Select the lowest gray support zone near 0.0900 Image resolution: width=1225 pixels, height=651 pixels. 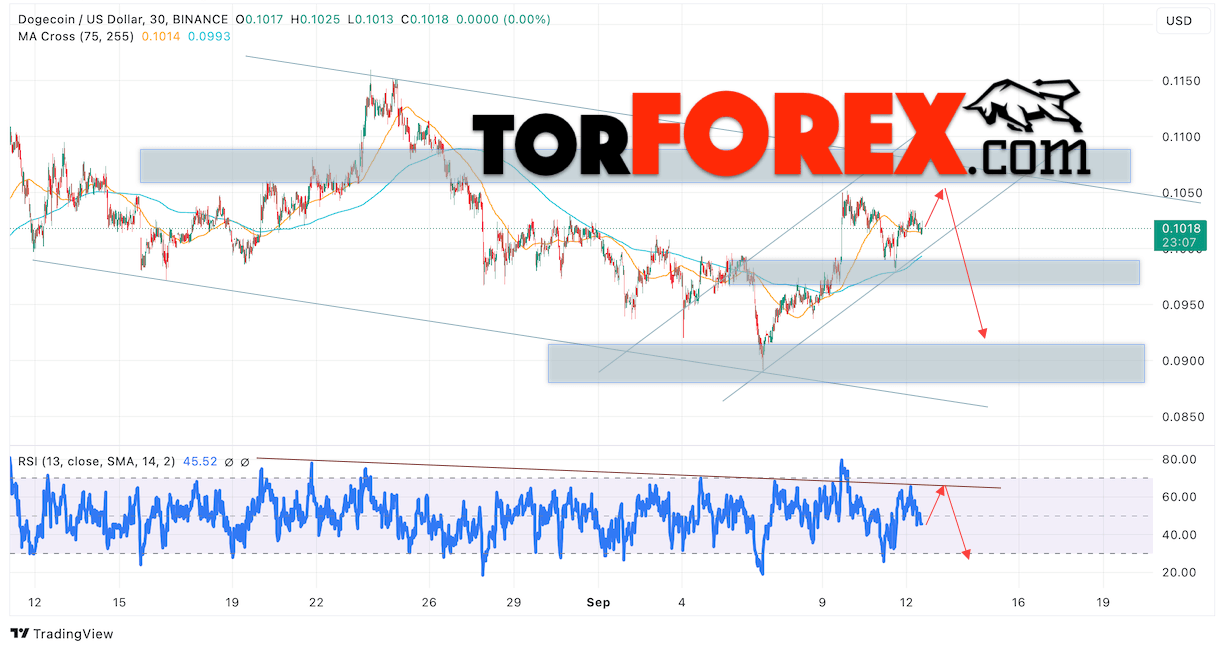point(845,363)
